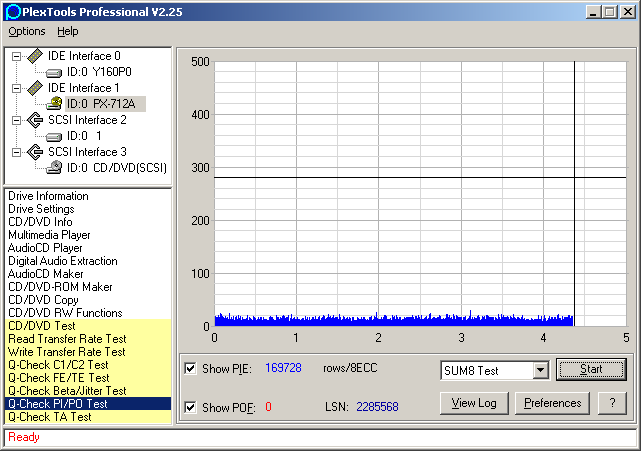This screenshot has height=451, width=641.
Task: Open Multimedia Player
Action: [x=49, y=235]
